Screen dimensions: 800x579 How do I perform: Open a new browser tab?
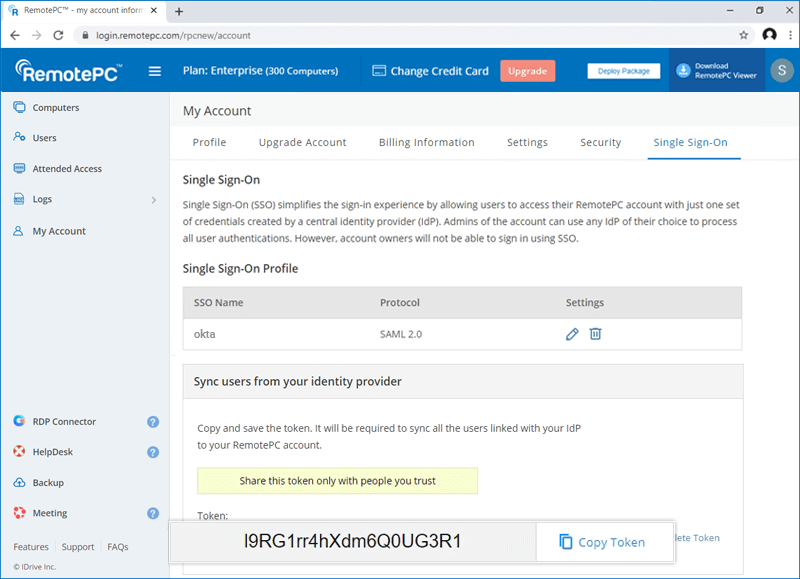(x=179, y=11)
